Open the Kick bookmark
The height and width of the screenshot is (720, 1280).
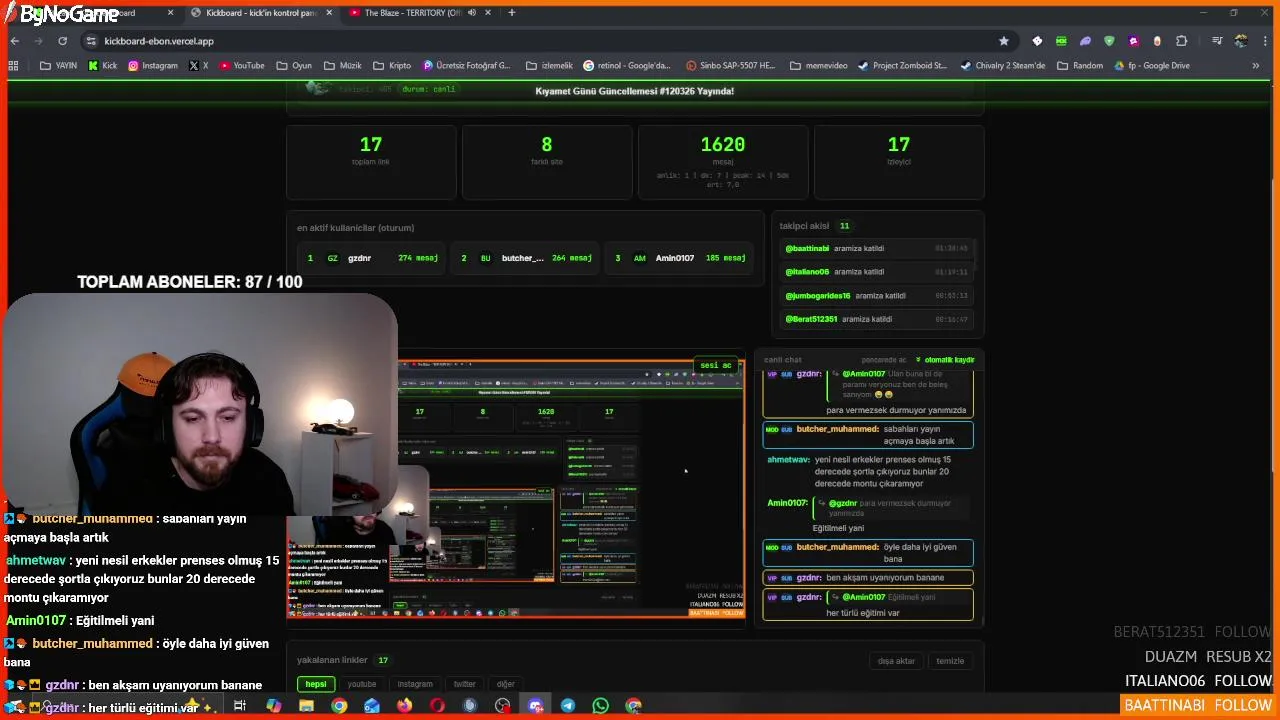pos(103,66)
